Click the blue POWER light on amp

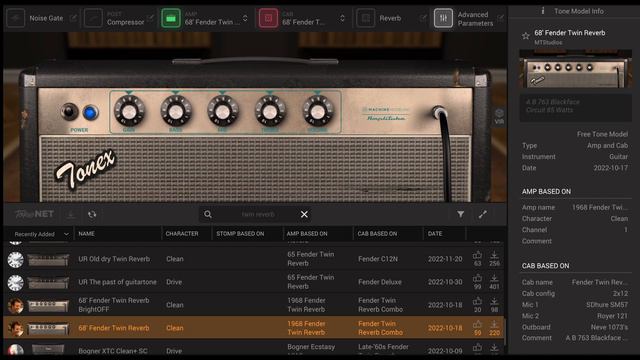coord(90,113)
